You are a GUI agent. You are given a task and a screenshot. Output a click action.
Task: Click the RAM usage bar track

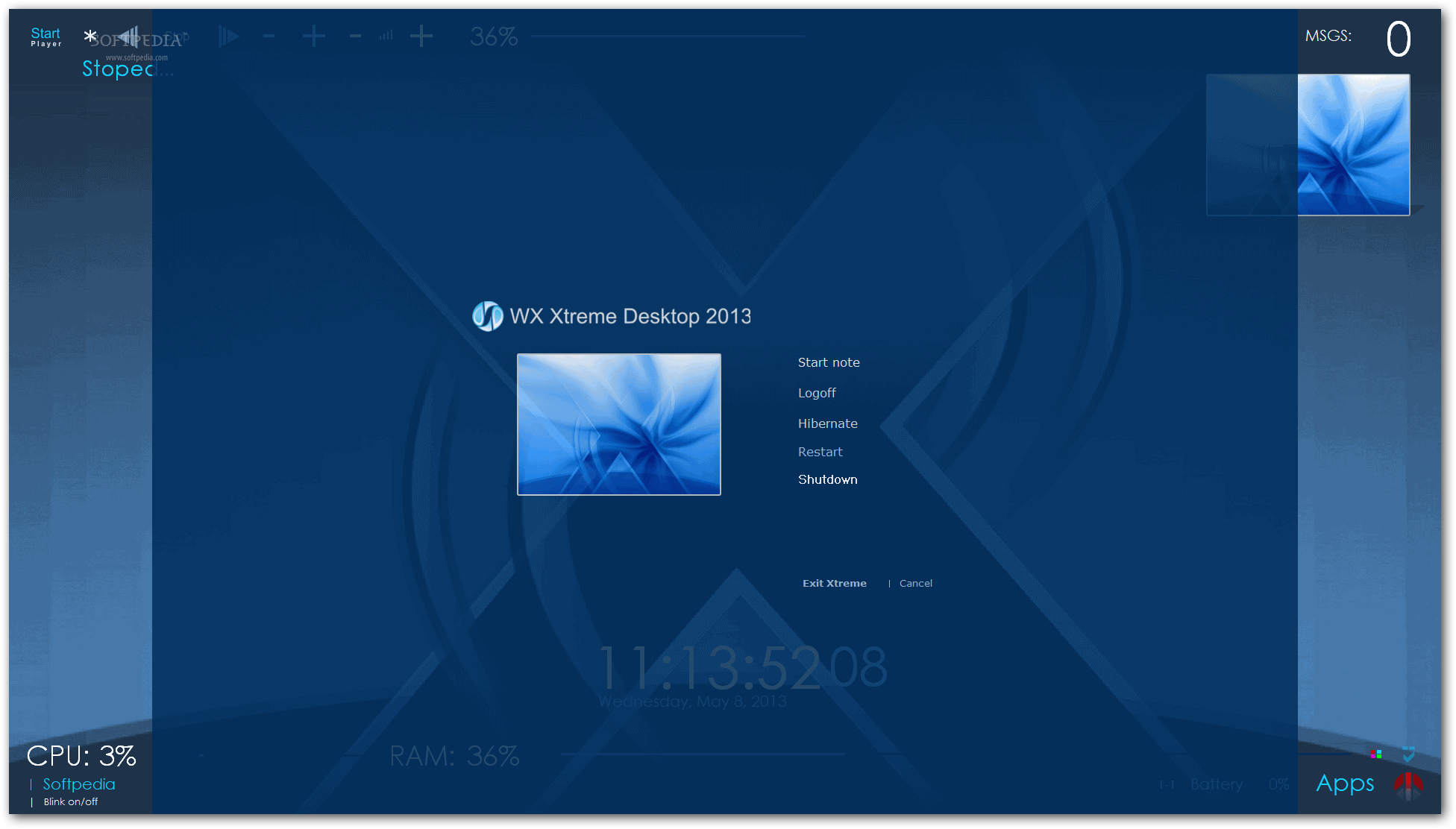[702, 754]
